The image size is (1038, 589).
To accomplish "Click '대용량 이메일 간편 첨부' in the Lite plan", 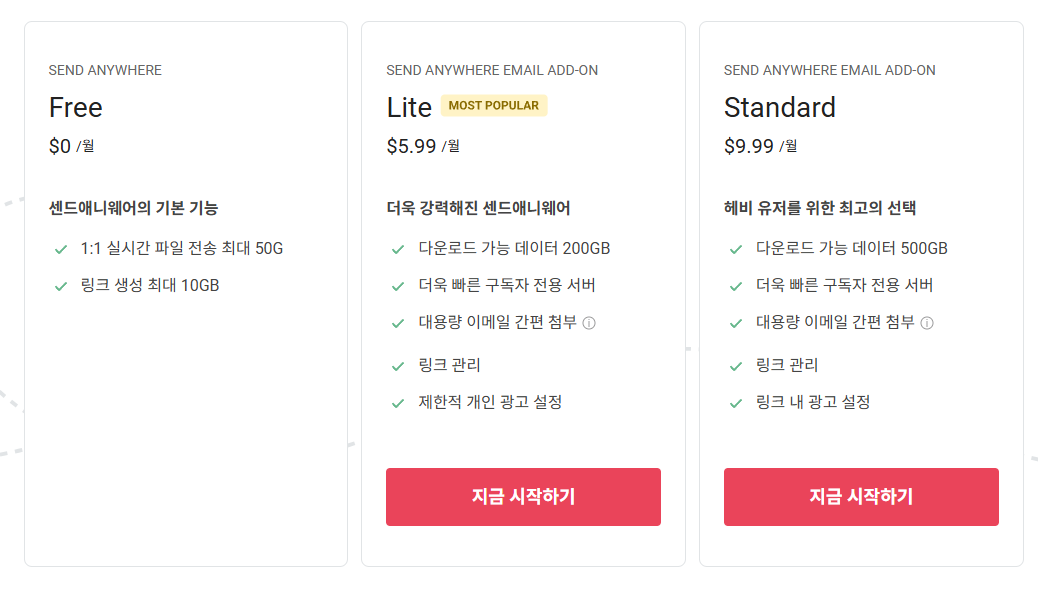I will click(x=497, y=322).
